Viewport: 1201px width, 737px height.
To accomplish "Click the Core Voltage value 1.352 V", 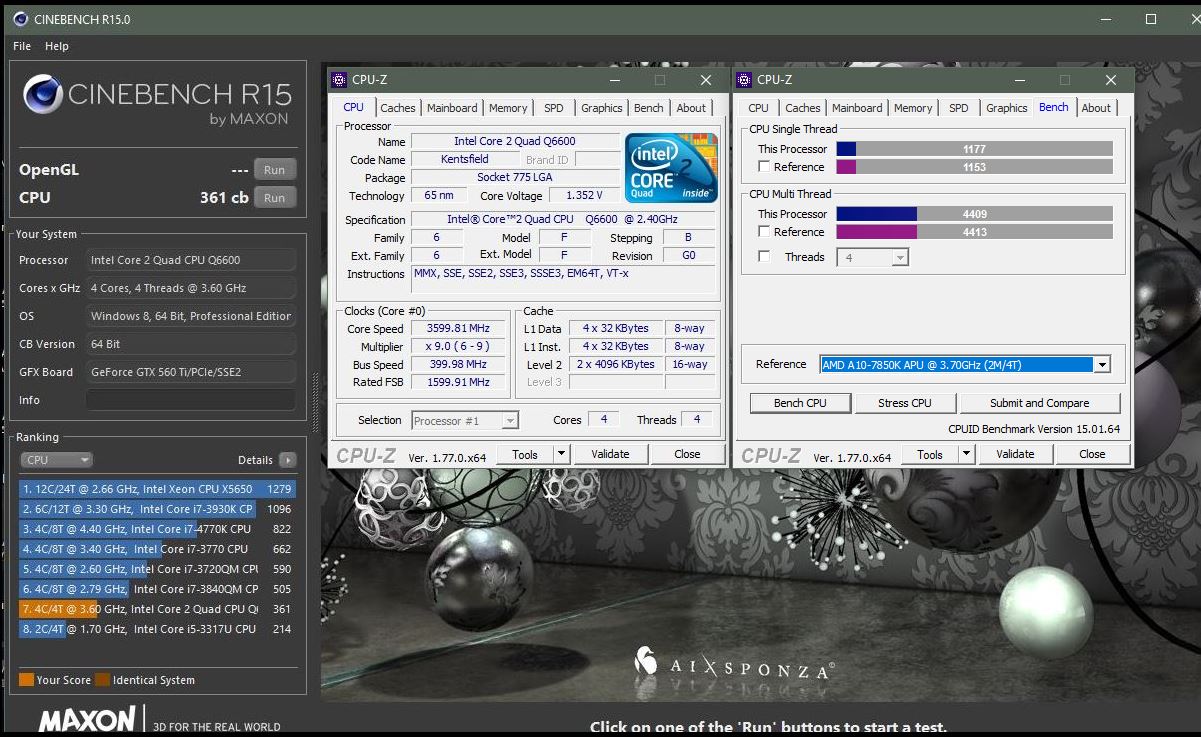I will tap(586, 196).
